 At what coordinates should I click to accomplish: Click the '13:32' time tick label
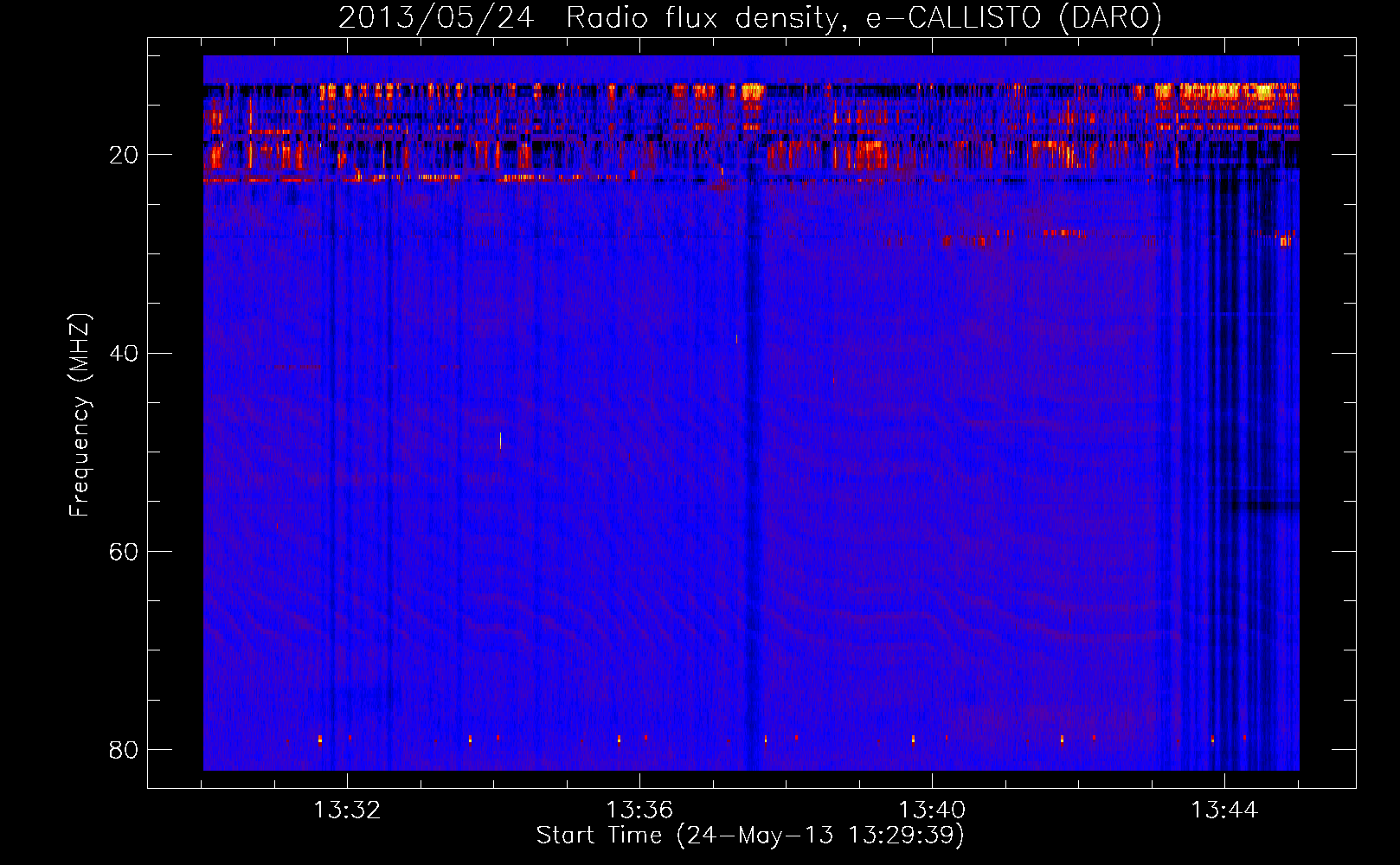(x=347, y=811)
